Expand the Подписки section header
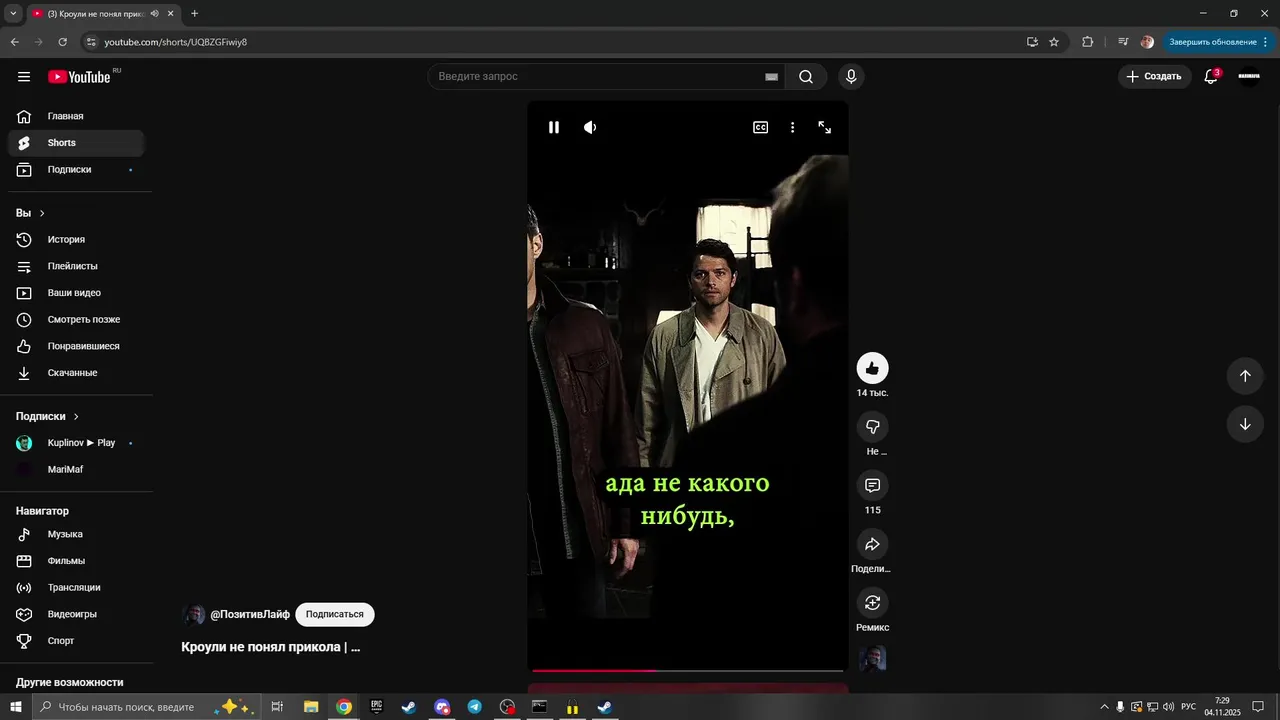Screen dimensions: 1280x720 (47, 416)
